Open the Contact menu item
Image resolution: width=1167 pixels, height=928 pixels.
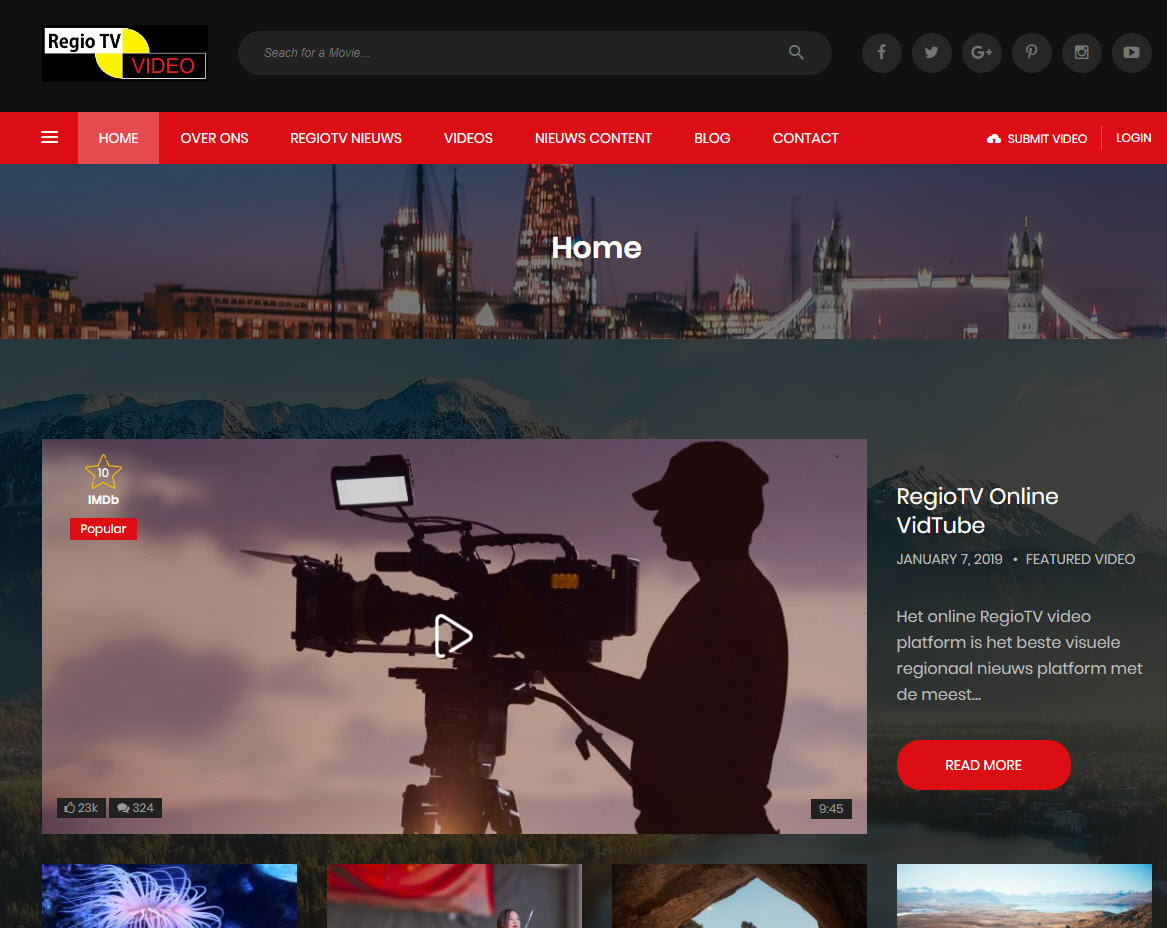coord(805,138)
